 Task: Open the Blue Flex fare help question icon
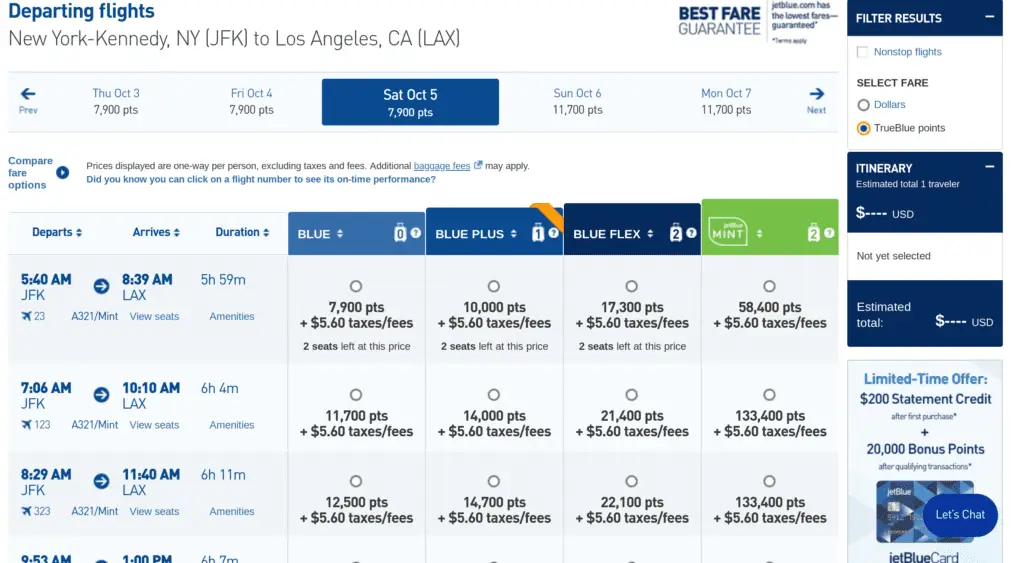pyautogui.click(x=691, y=233)
